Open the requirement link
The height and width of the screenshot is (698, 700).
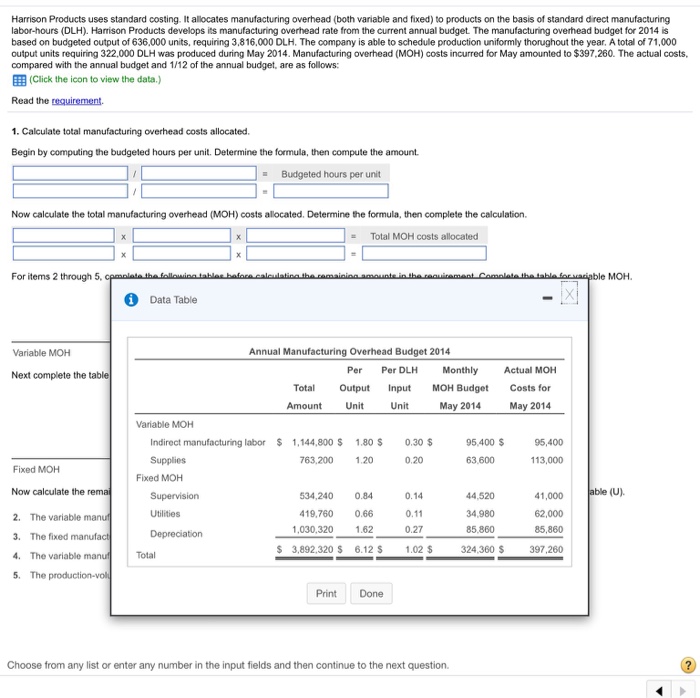[76, 101]
